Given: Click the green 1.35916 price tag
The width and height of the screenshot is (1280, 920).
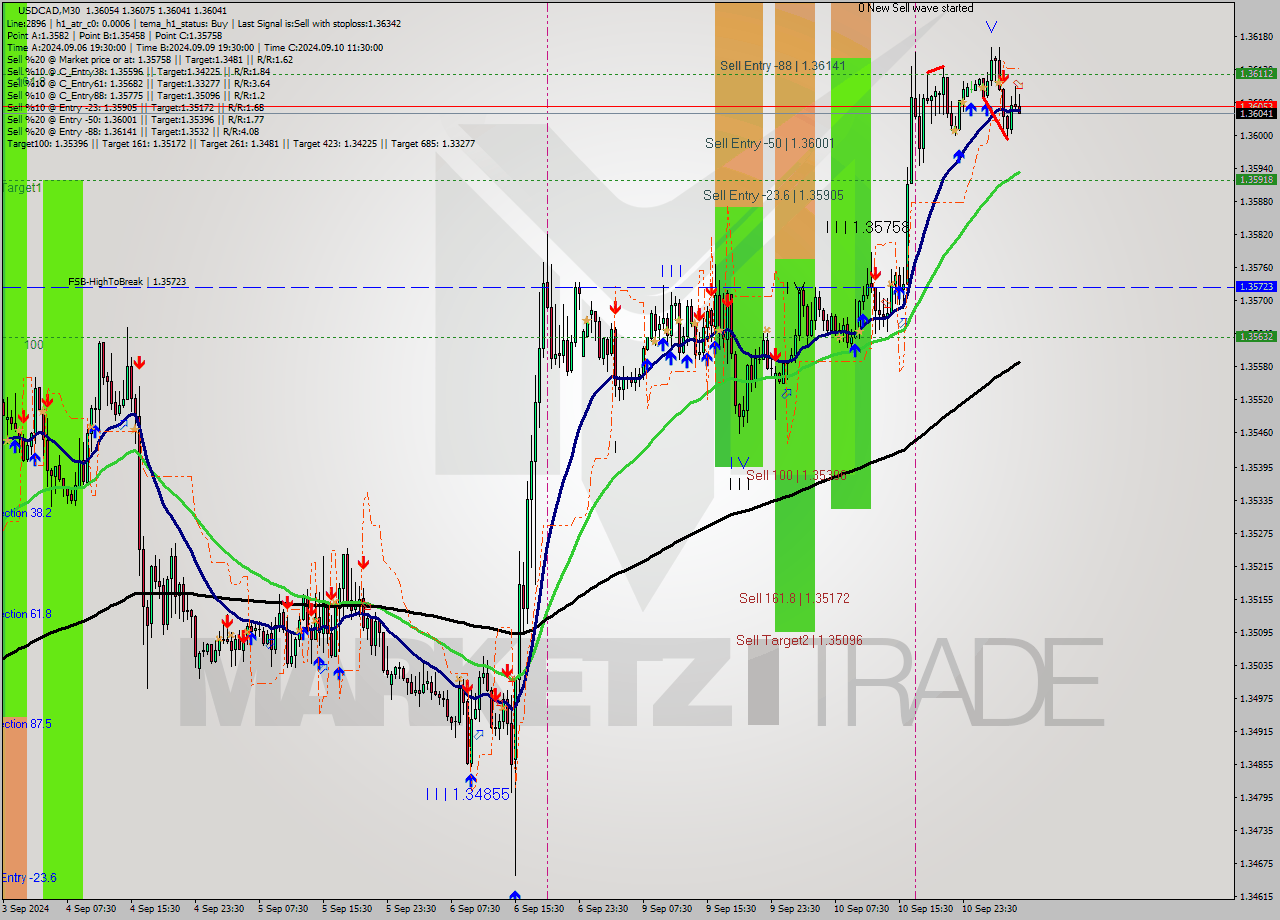Looking at the screenshot, I should point(1256,179).
